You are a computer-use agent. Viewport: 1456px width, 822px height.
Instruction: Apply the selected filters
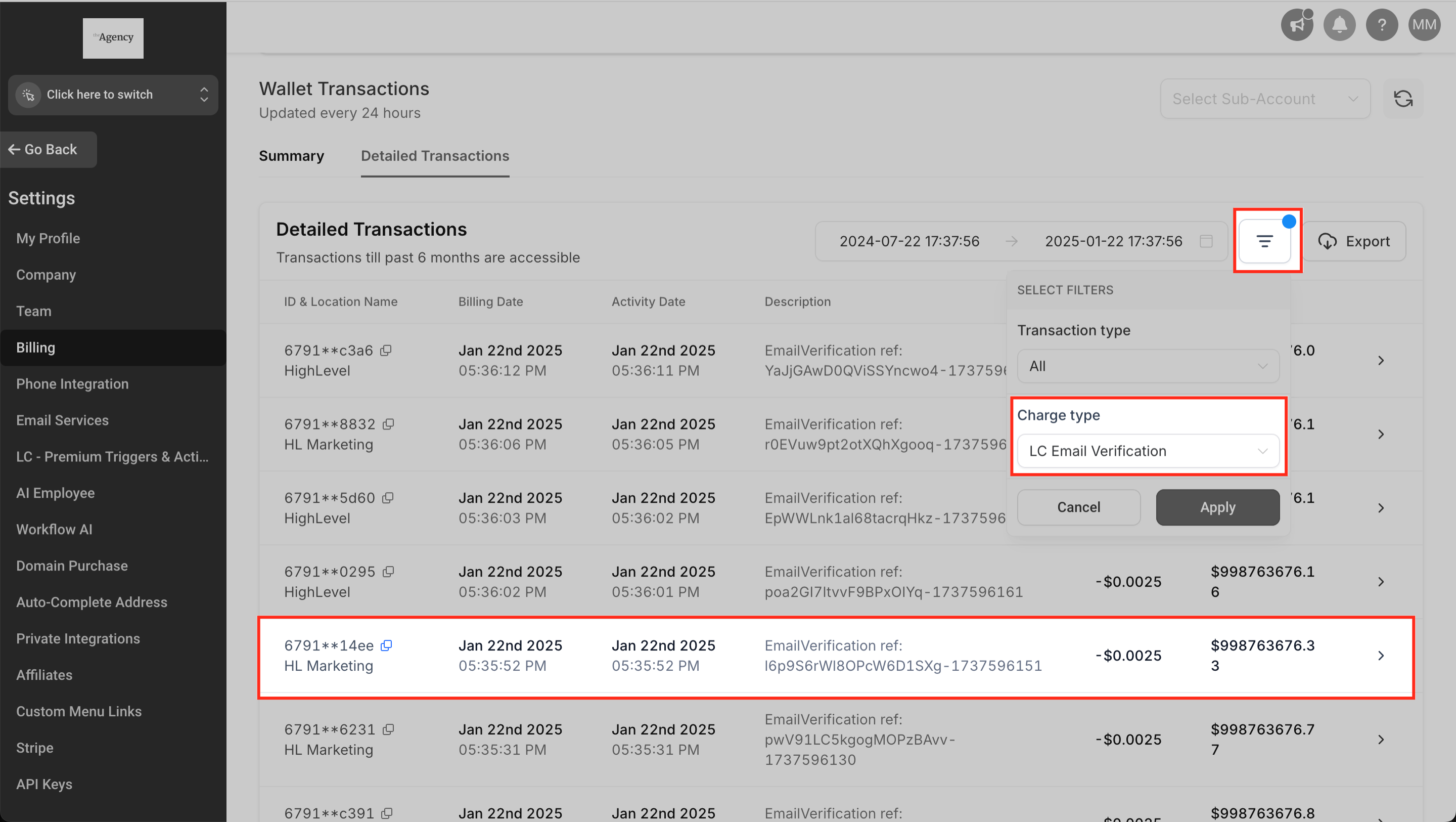point(1217,507)
